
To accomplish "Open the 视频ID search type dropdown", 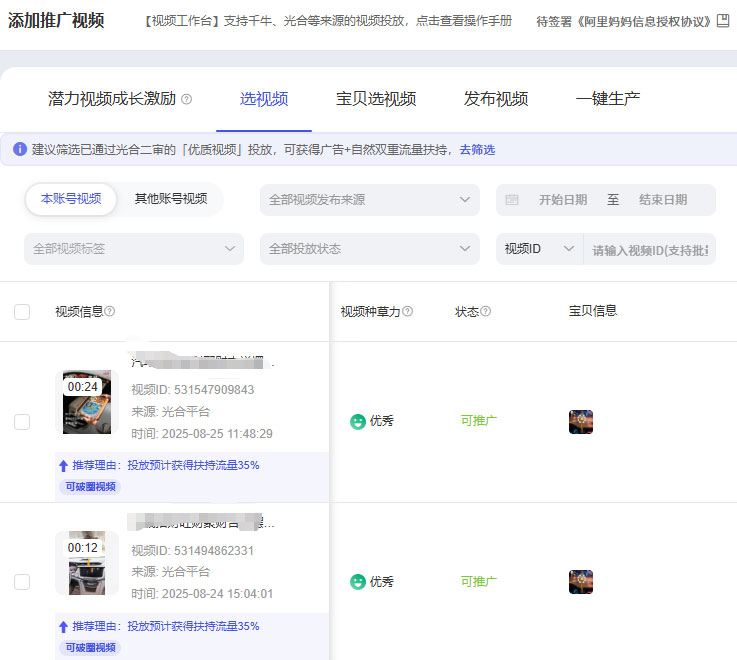I will pyautogui.click(x=539, y=249).
